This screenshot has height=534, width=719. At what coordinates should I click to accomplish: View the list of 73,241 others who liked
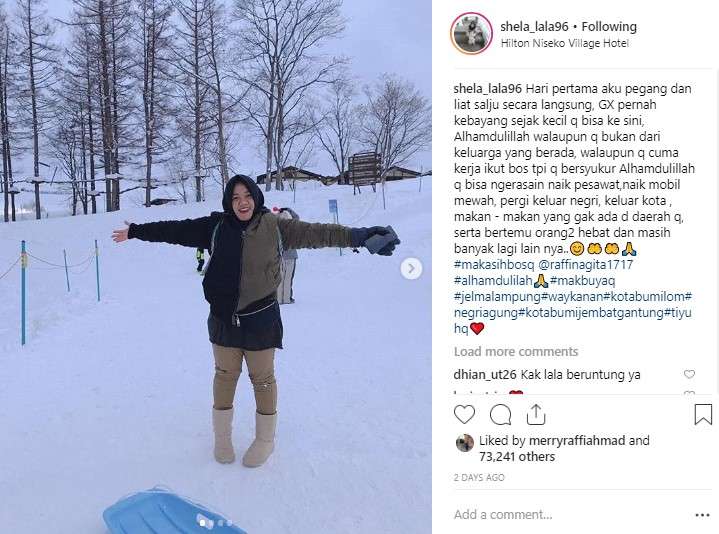pos(517,457)
